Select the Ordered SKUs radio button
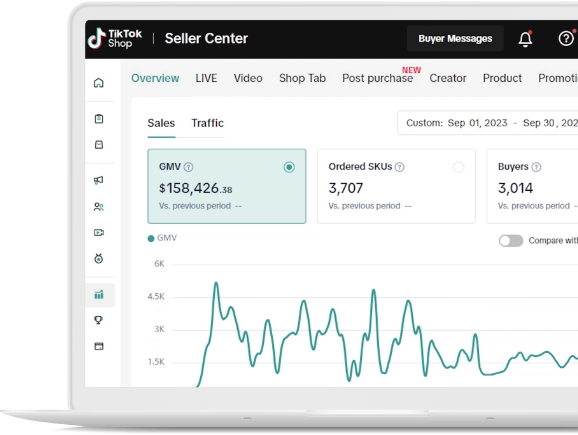 [x=459, y=167]
